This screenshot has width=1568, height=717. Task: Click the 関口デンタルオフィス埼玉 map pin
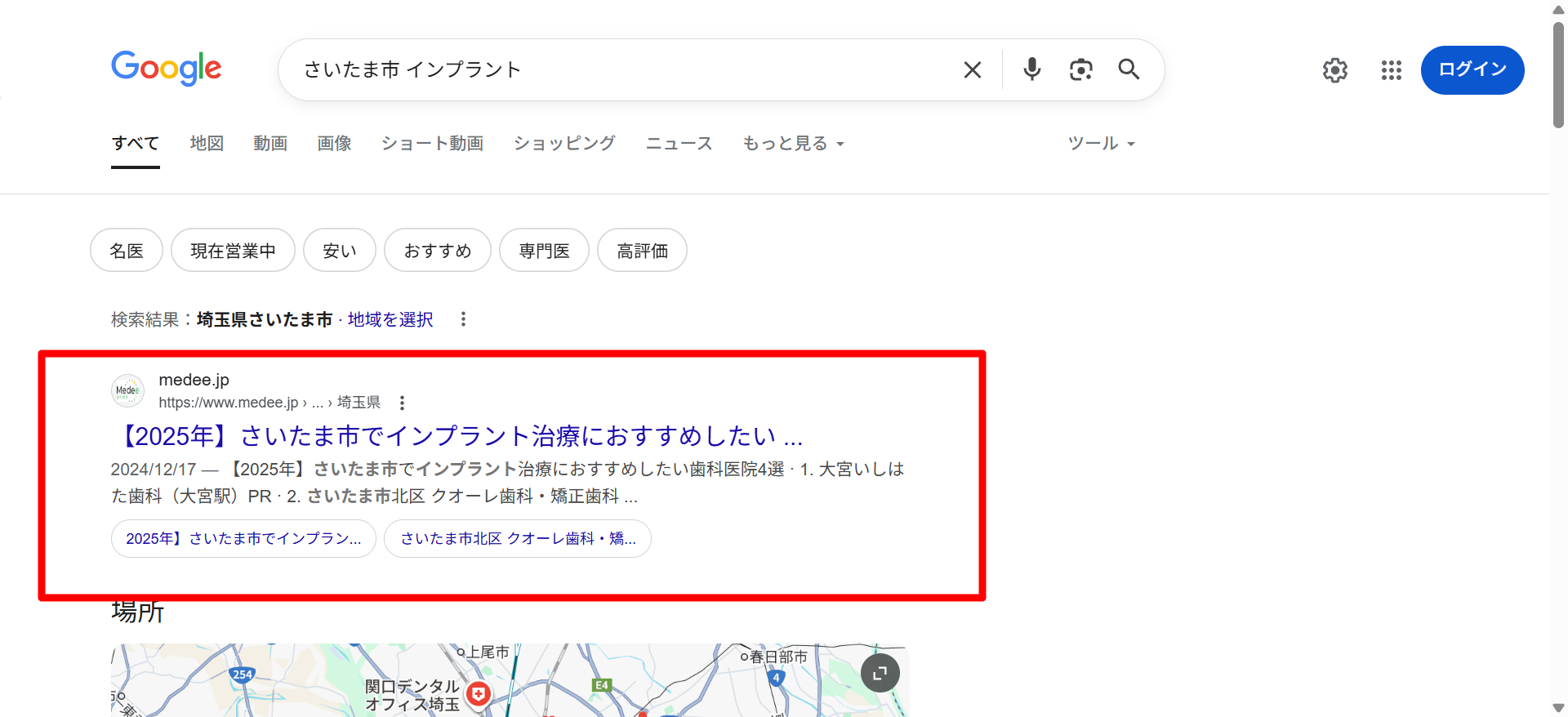(x=479, y=694)
